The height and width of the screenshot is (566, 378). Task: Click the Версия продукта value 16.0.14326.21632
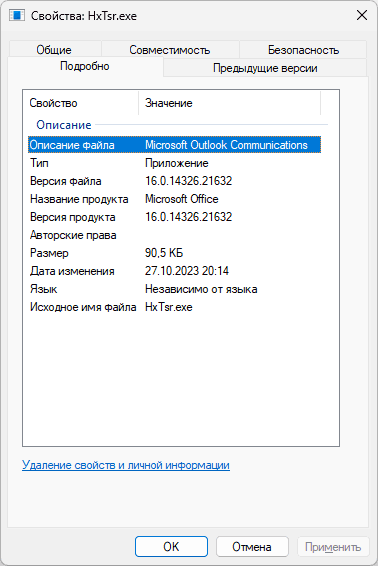188,217
